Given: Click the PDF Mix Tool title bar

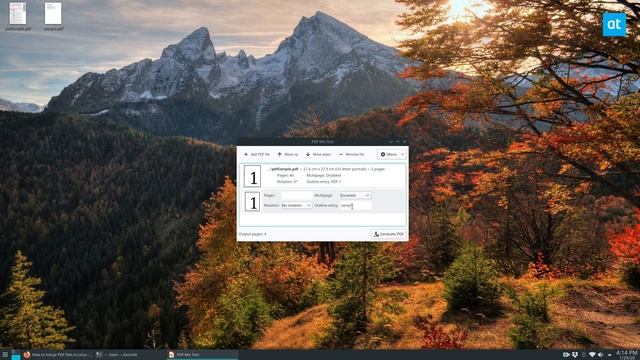Looking at the screenshot, I should click(x=322, y=142).
